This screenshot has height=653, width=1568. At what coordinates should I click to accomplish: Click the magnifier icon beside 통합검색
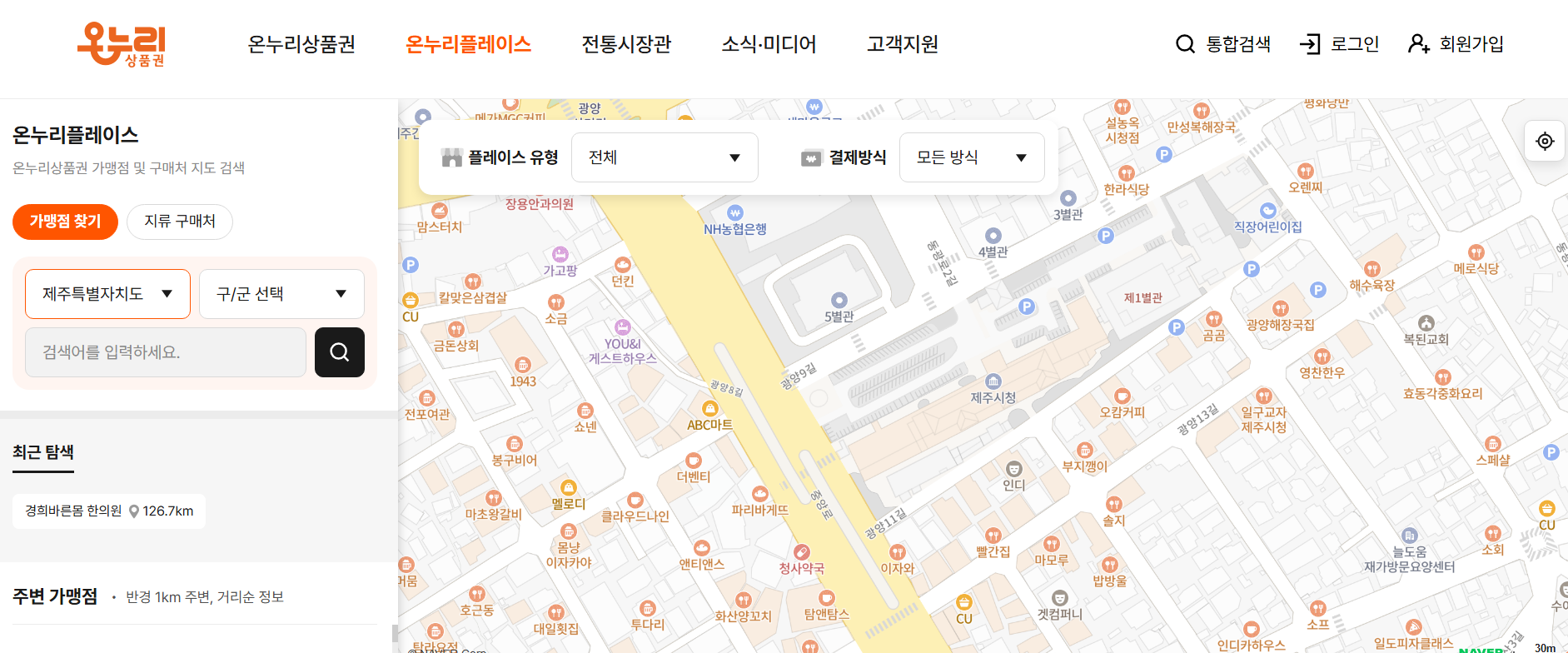click(x=1185, y=44)
